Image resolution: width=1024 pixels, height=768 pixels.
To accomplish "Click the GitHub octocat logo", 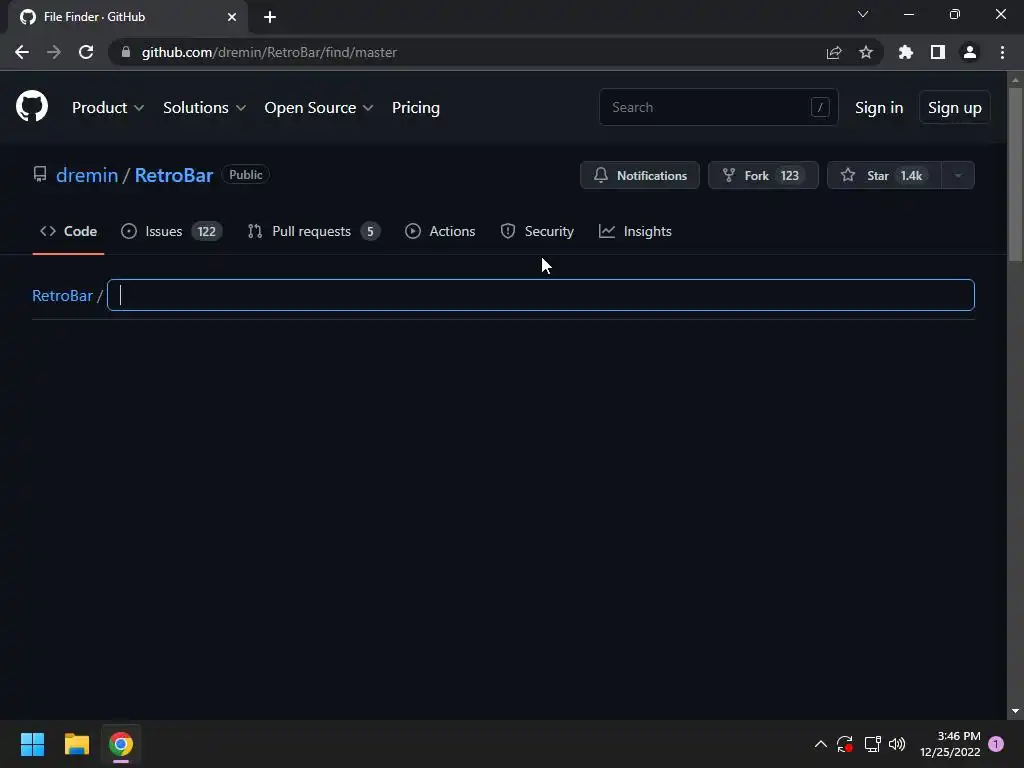I will tap(32, 106).
